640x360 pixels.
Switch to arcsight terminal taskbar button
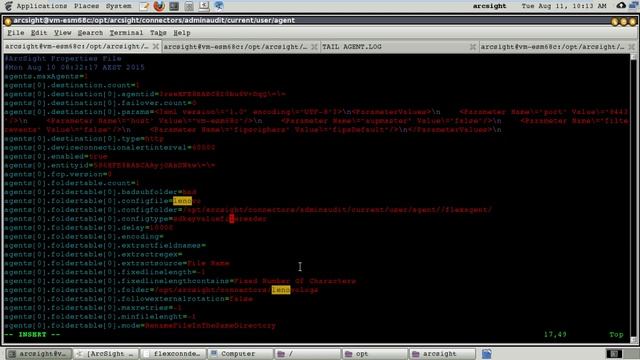point(39,353)
